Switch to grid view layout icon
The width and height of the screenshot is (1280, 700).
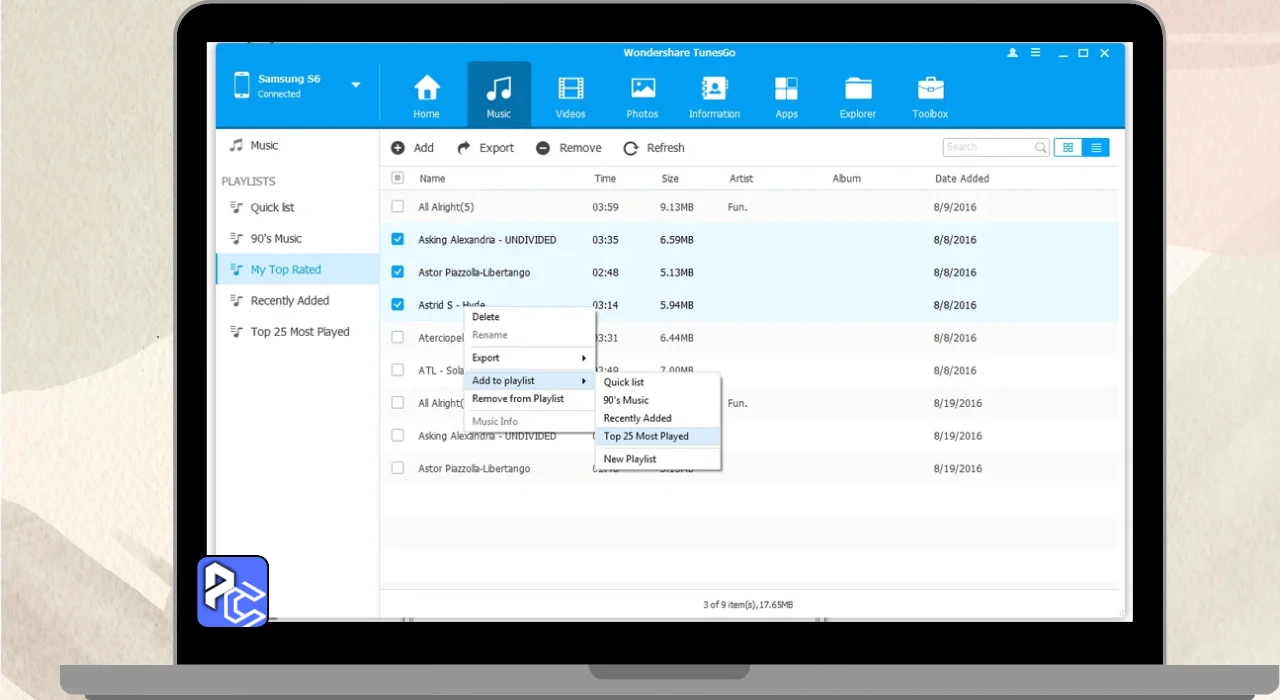tap(1068, 148)
